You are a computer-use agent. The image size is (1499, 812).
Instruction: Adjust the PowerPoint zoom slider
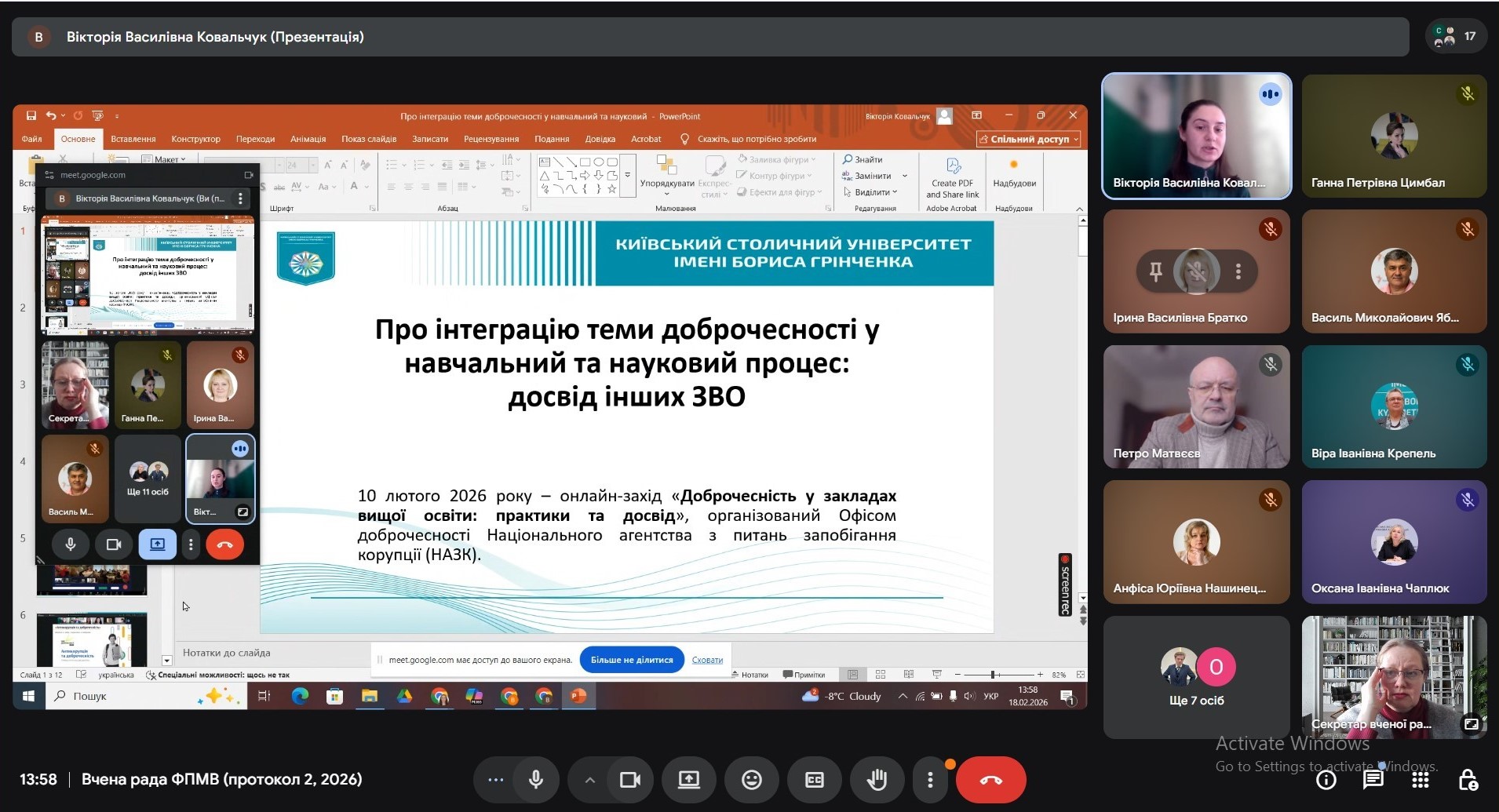coord(994,675)
